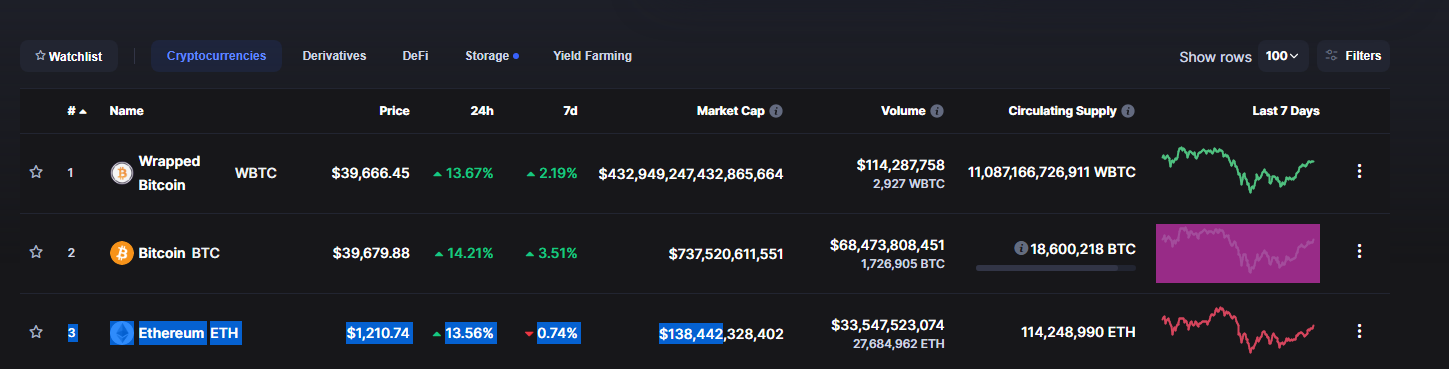The image size is (1449, 369).
Task: Toggle watchlist star for Wrapped Bitcoin
Action: tap(36, 172)
